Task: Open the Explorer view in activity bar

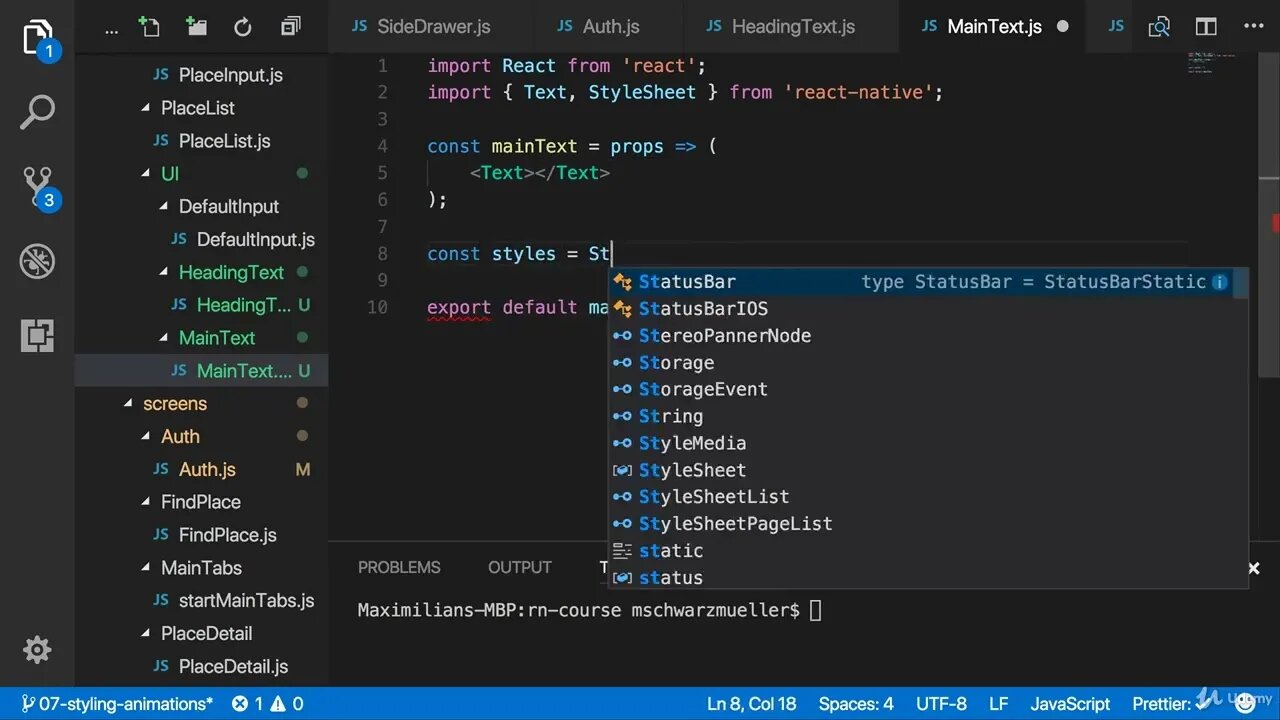Action: (37, 39)
